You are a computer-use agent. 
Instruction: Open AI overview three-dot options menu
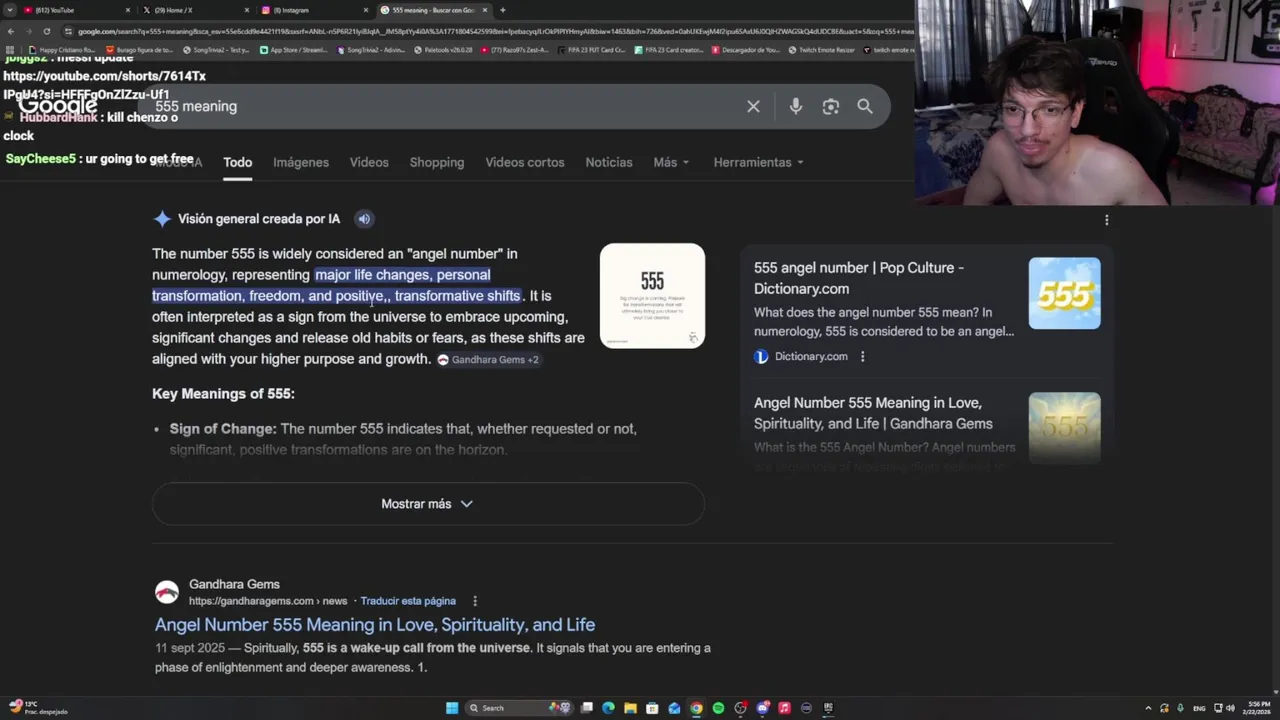point(1106,219)
